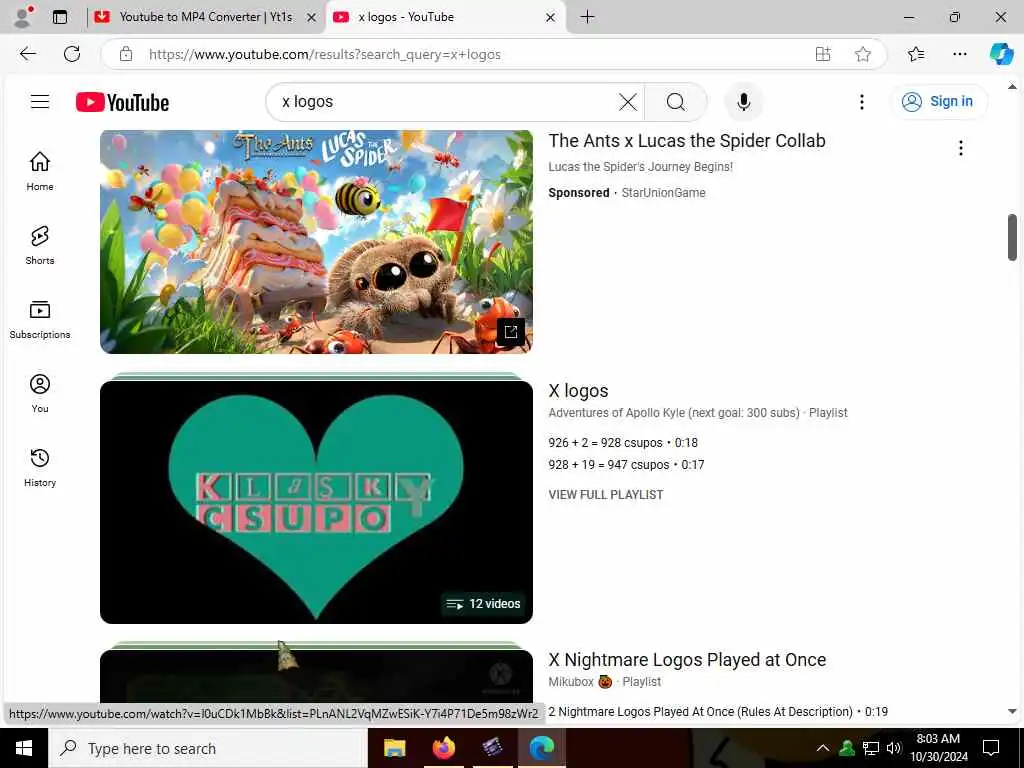Open History in the sidebar
The image size is (1024, 768).
pyautogui.click(x=40, y=468)
